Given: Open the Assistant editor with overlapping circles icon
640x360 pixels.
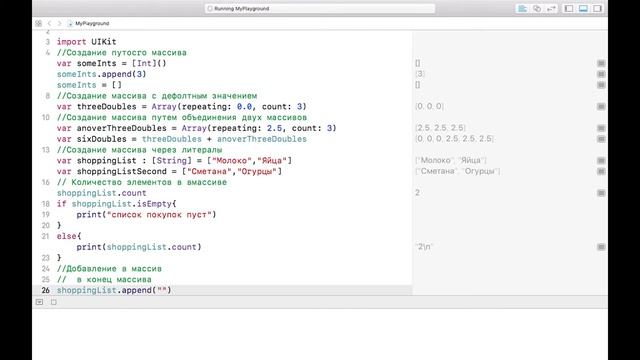Looking at the screenshot, I should (x=537, y=9).
